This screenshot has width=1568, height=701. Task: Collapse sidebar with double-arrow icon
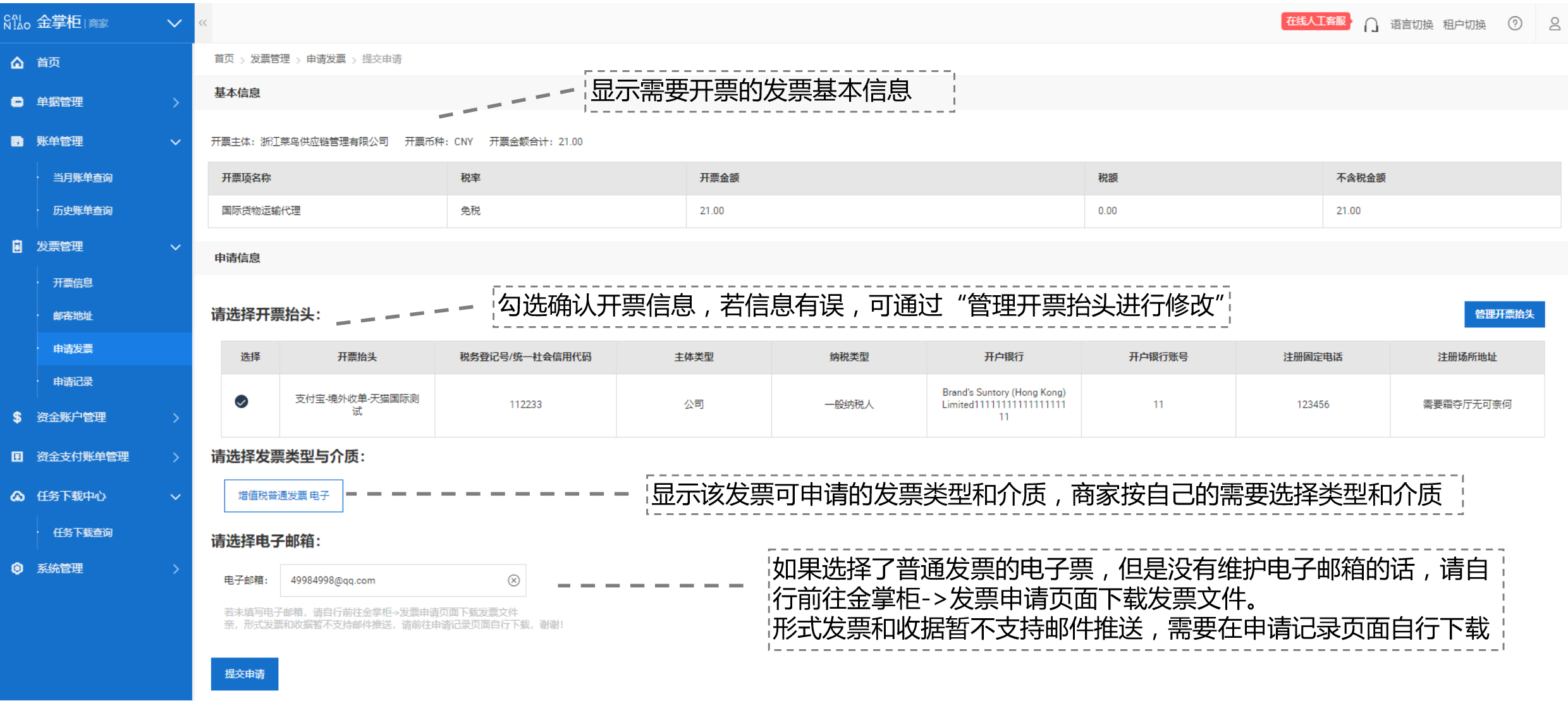tap(203, 23)
